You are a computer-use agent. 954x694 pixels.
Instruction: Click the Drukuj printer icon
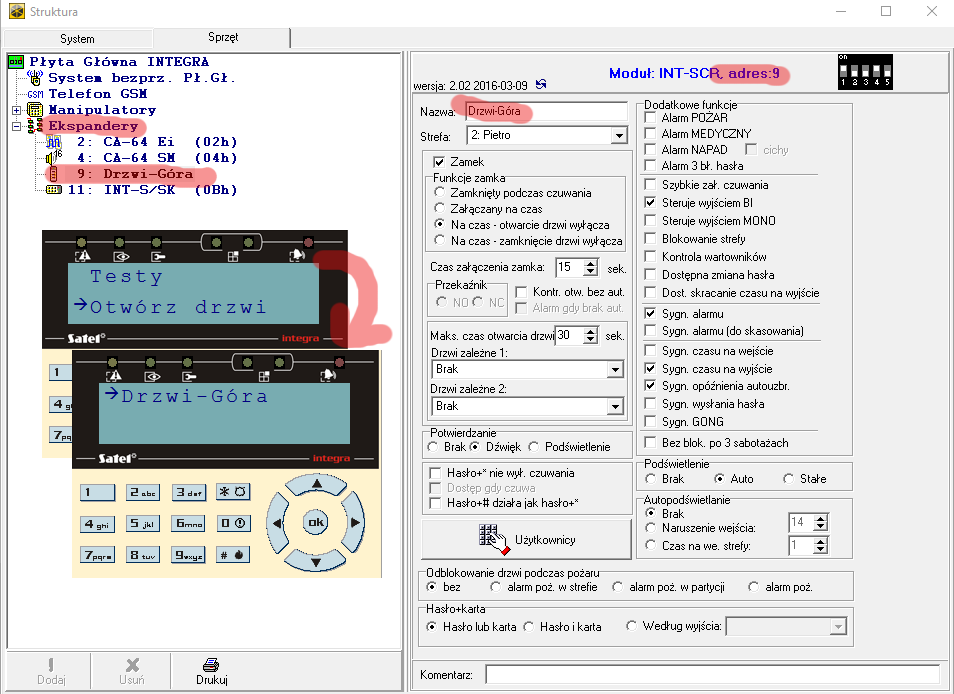[211, 665]
